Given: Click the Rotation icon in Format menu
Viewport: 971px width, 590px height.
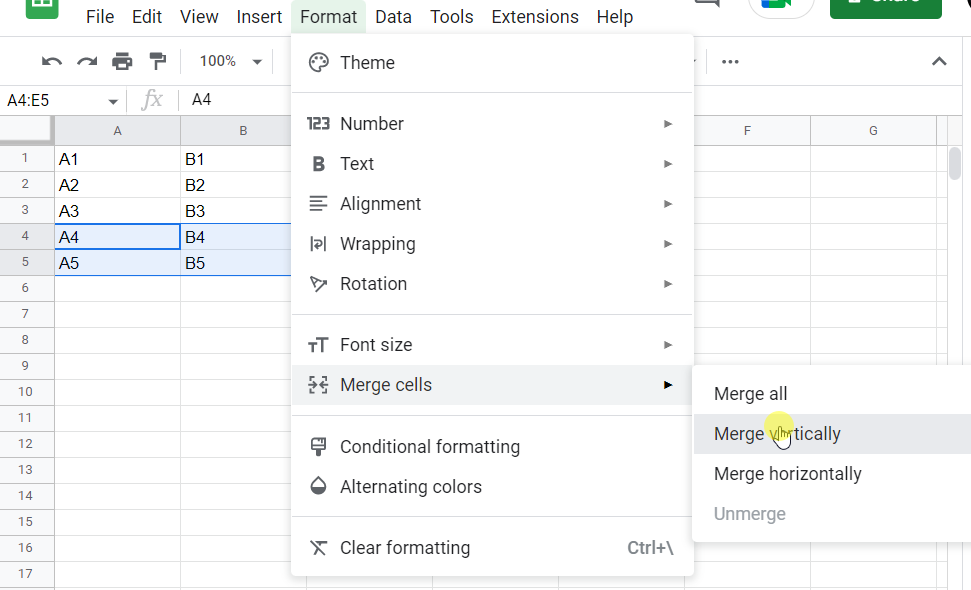Looking at the screenshot, I should [x=319, y=283].
